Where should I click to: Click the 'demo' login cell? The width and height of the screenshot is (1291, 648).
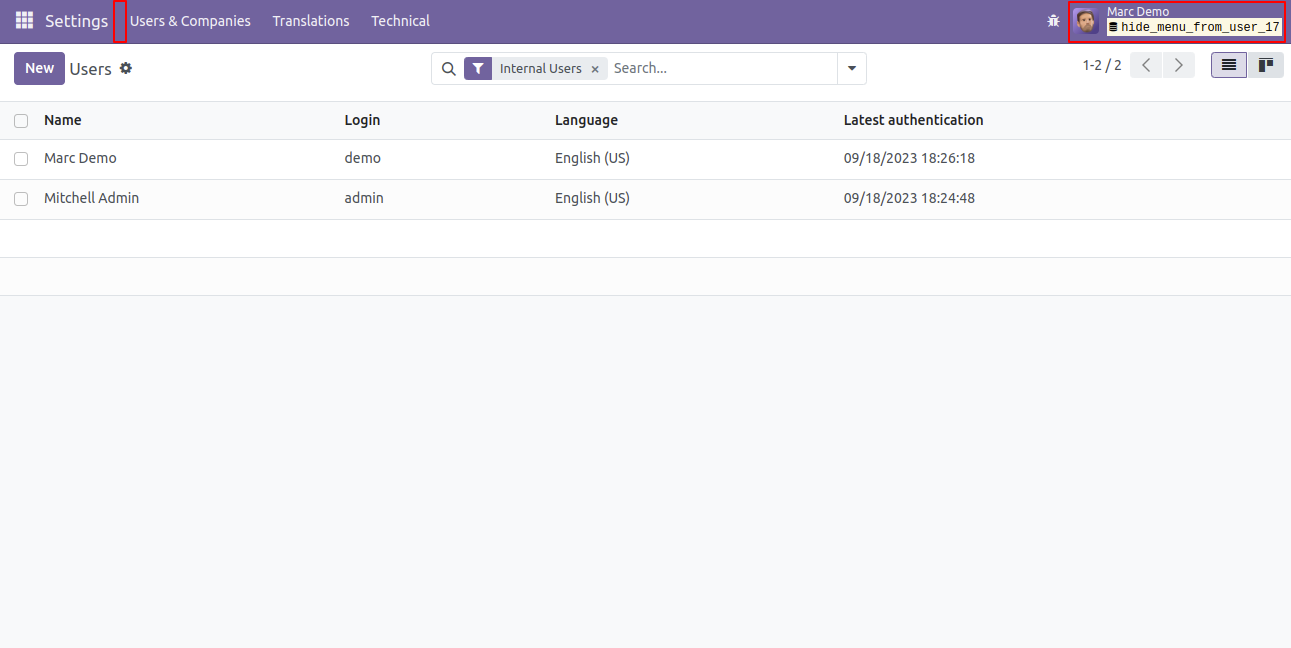point(362,158)
